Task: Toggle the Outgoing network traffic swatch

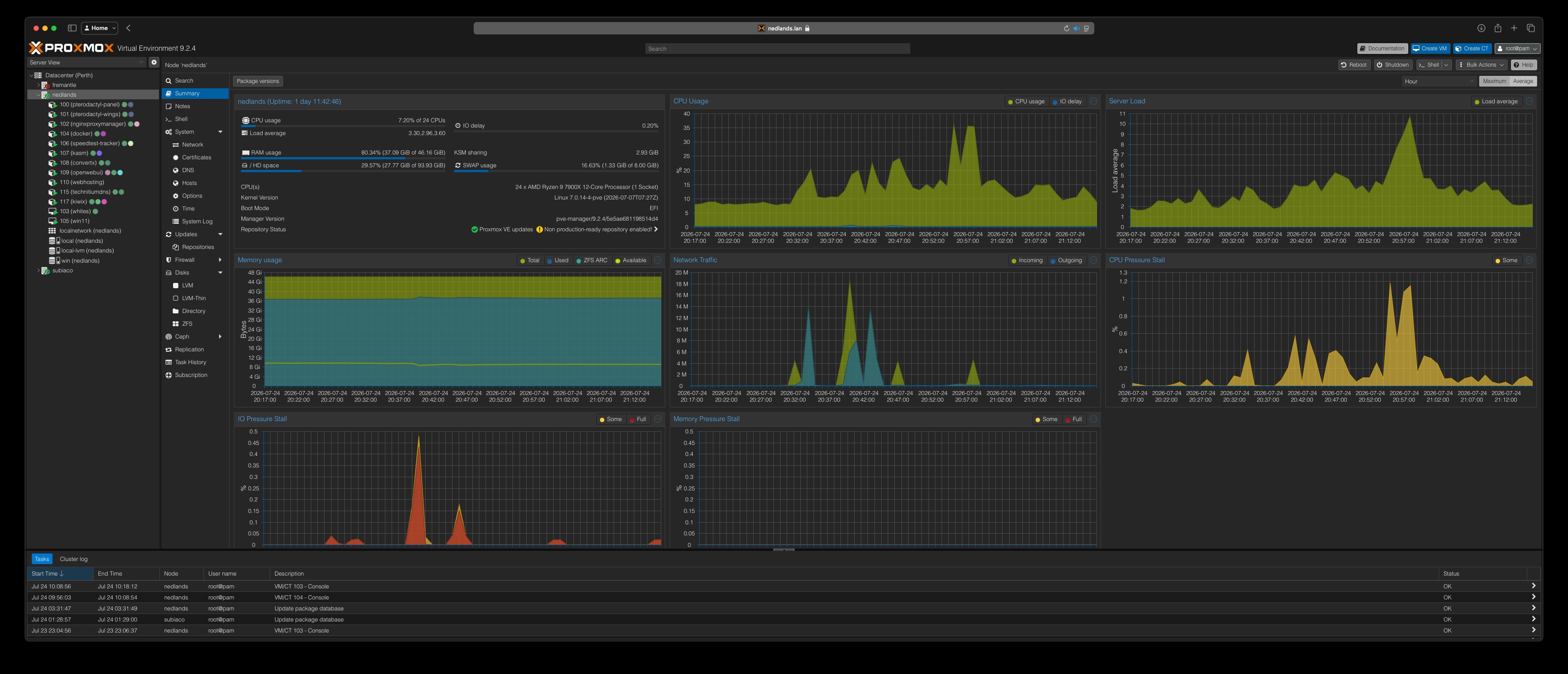Action: [x=1054, y=260]
